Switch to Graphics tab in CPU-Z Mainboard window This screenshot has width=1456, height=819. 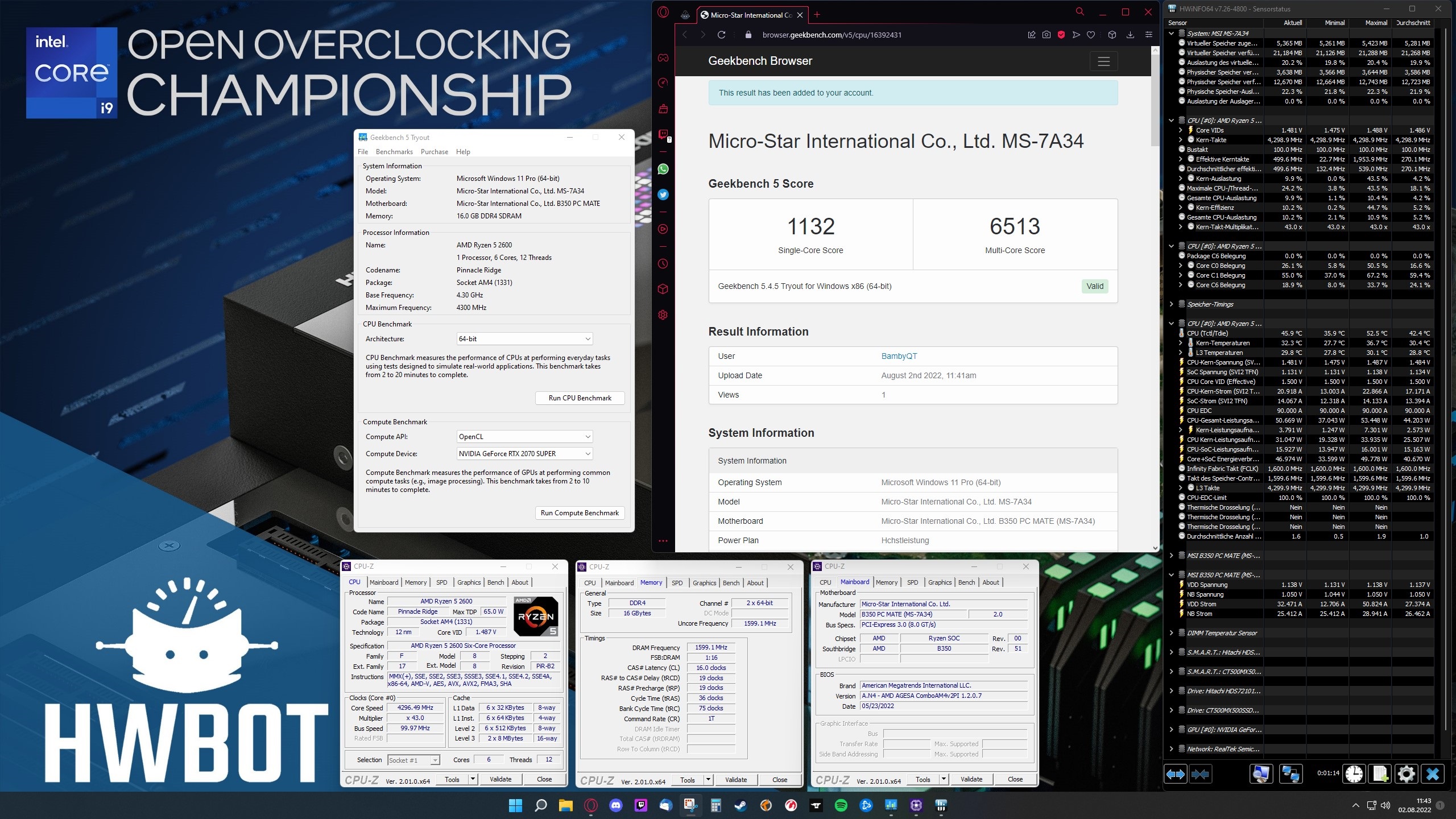(x=940, y=582)
